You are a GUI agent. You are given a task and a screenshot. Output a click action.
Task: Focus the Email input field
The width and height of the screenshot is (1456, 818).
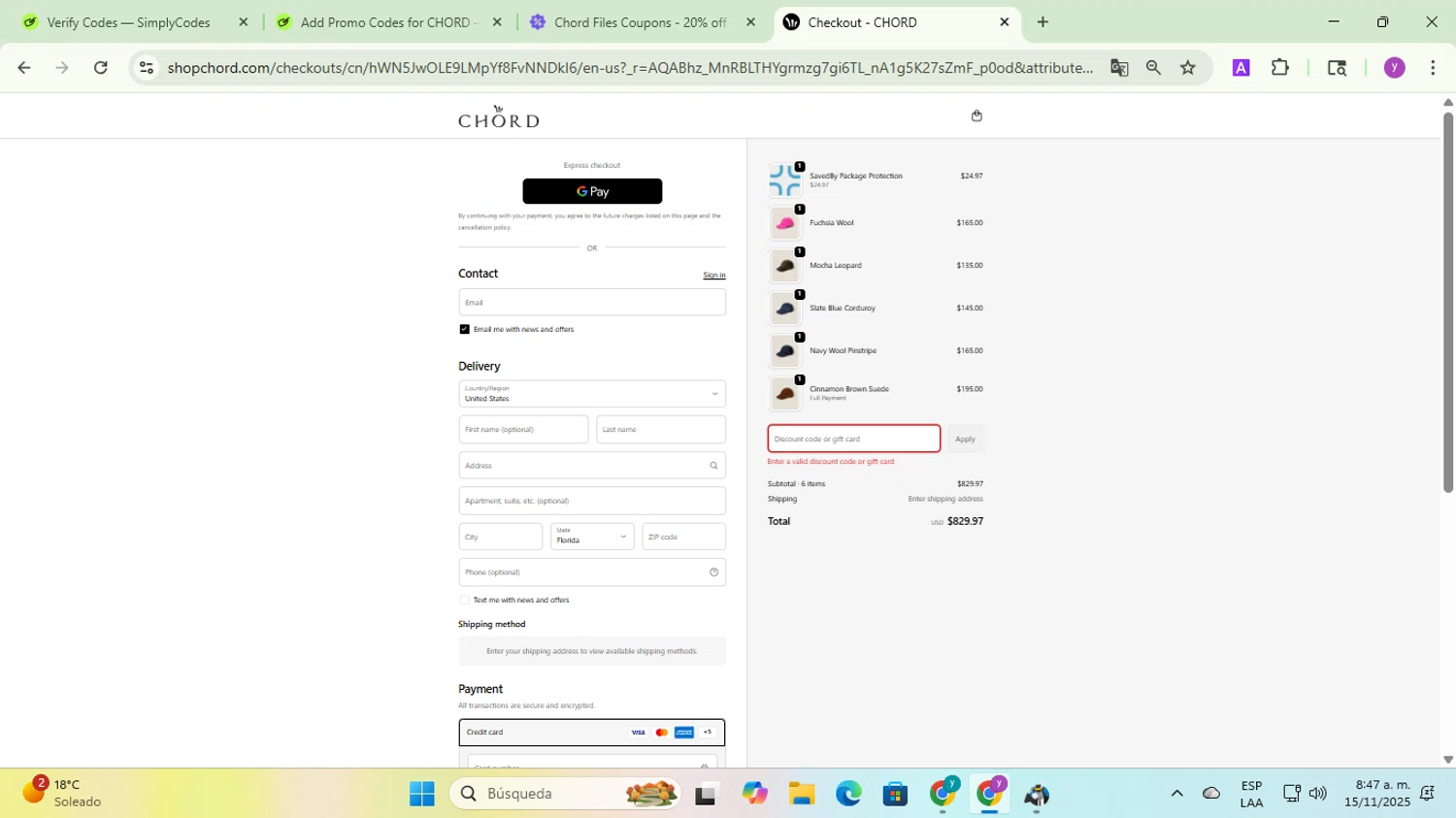[592, 302]
